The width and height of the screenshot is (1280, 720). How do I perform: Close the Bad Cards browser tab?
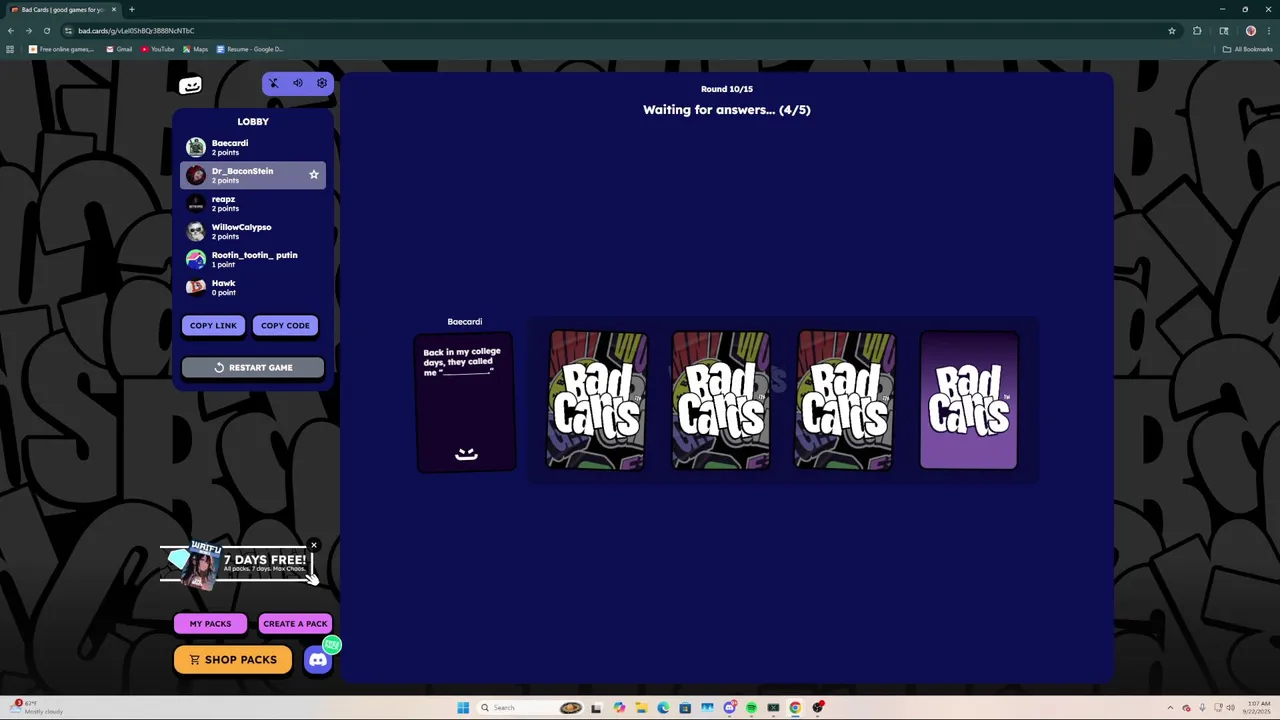[x=114, y=9]
